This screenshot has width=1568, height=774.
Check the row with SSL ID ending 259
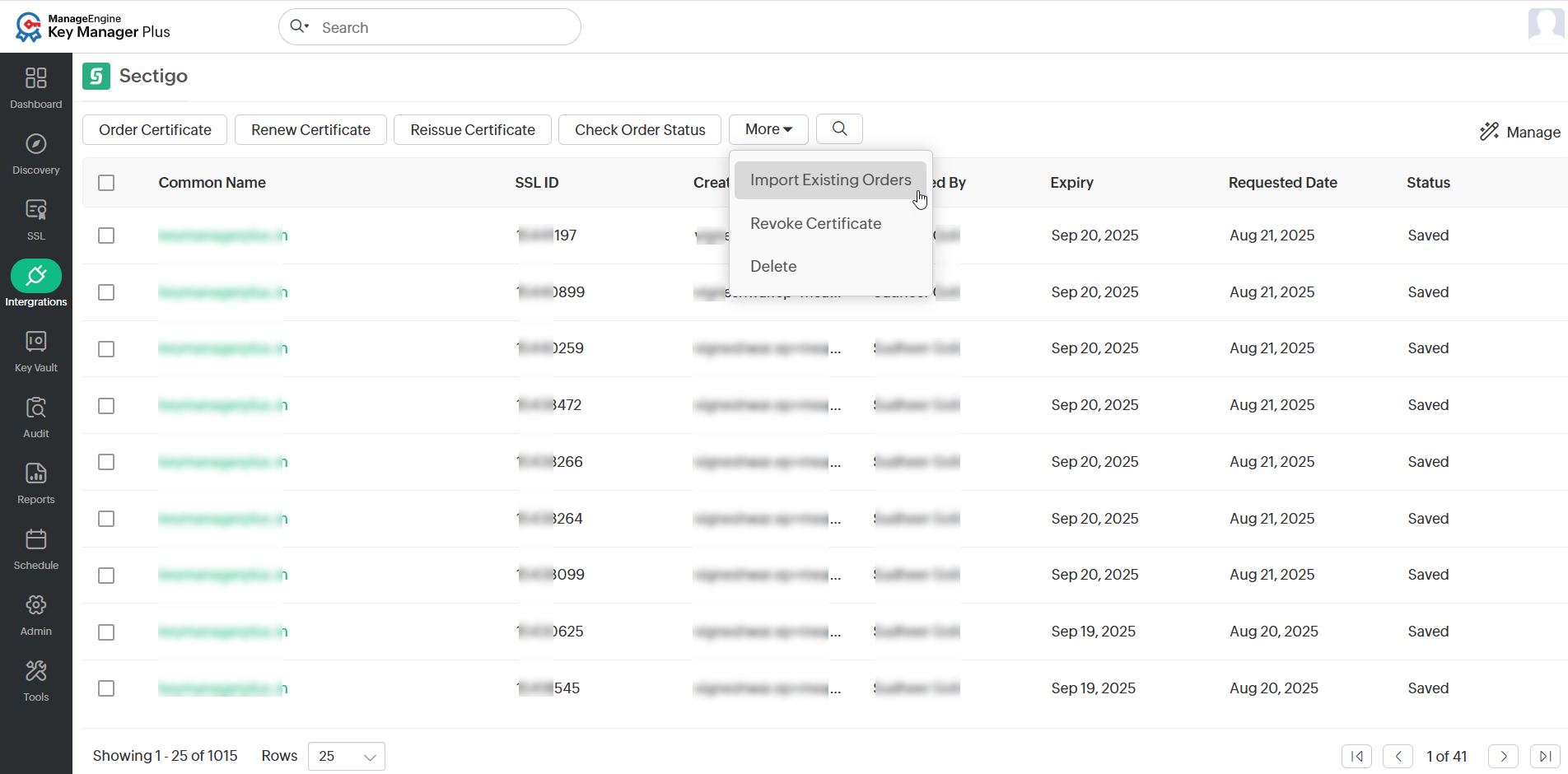[x=106, y=349]
